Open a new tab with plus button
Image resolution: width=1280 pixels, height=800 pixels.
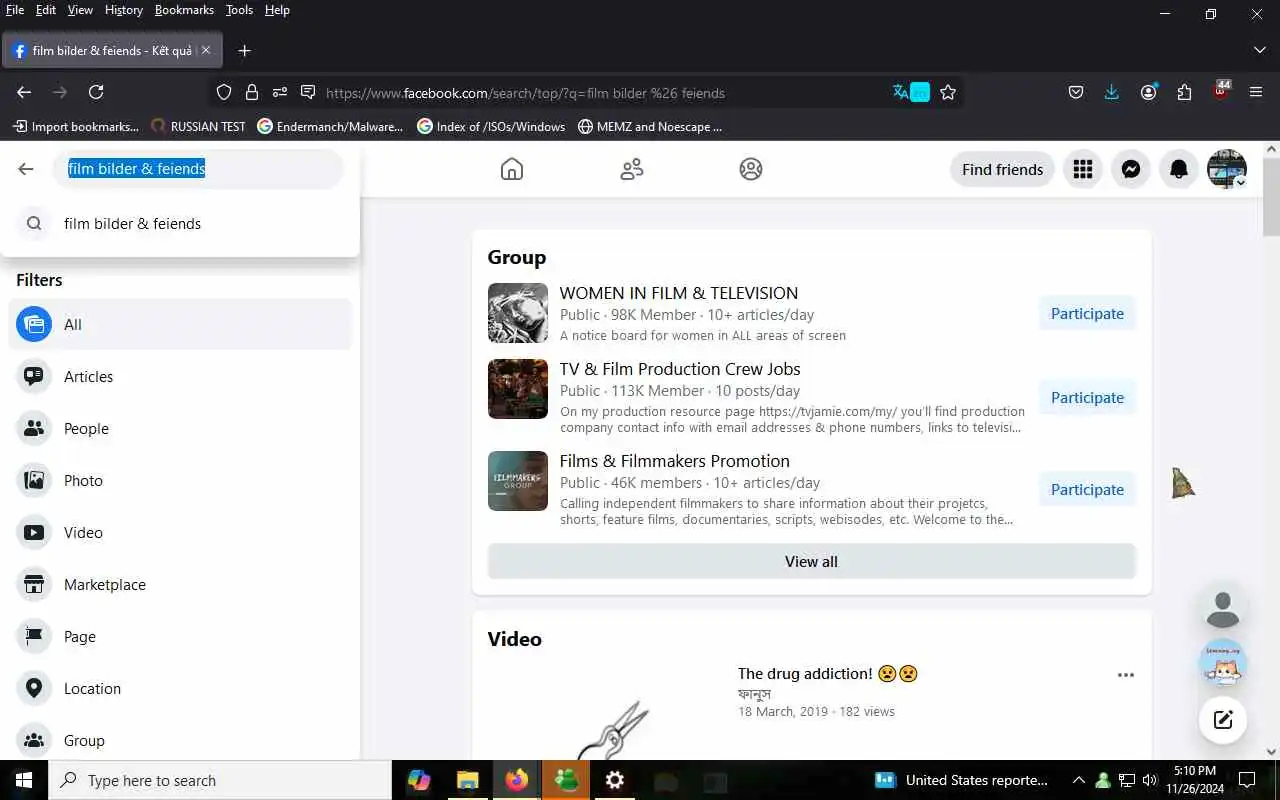(x=244, y=50)
